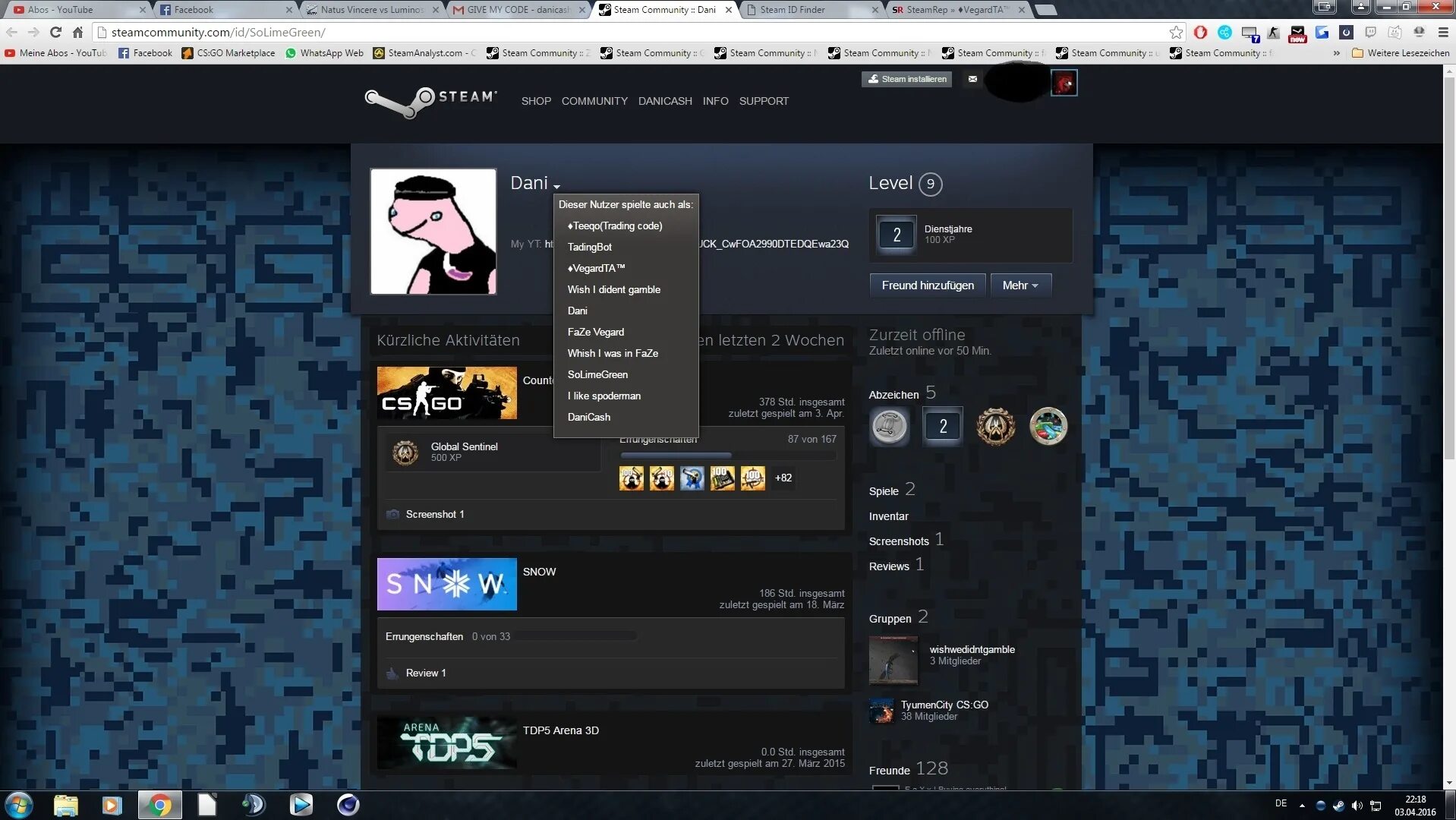
Task: Open the TDP5 Arena 3D game banner
Action: point(447,743)
